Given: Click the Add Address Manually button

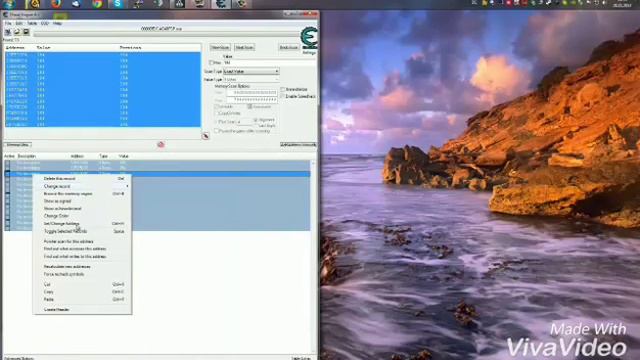Looking at the screenshot, I should pos(298,145).
